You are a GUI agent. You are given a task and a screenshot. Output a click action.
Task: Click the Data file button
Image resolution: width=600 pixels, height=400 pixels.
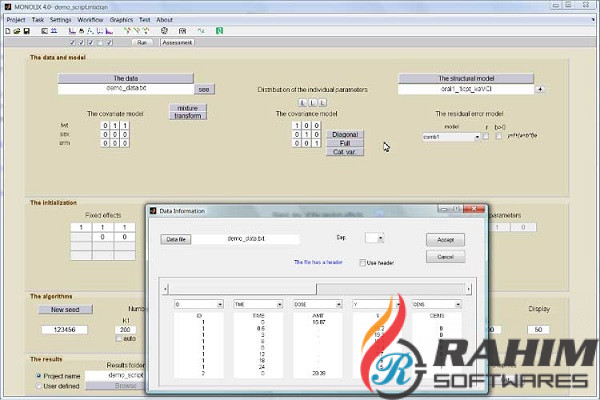176,239
